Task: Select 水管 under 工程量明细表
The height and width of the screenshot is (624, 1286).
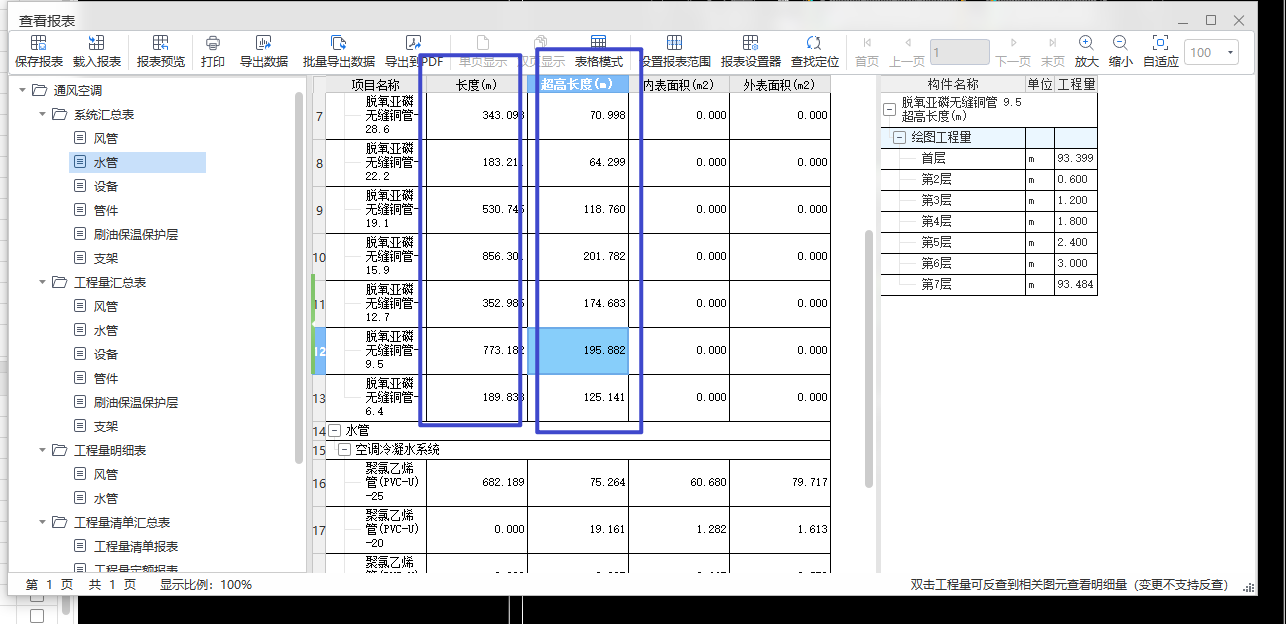Action: click(106, 498)
